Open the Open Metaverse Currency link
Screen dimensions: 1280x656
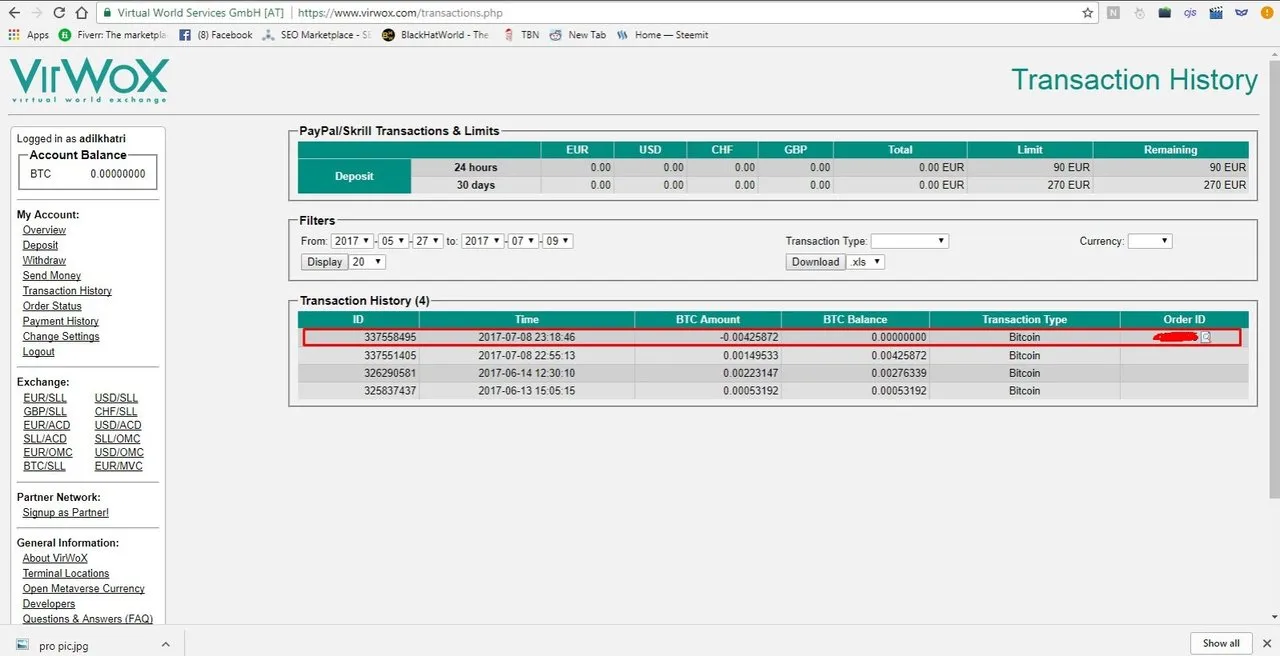point(84,588)
